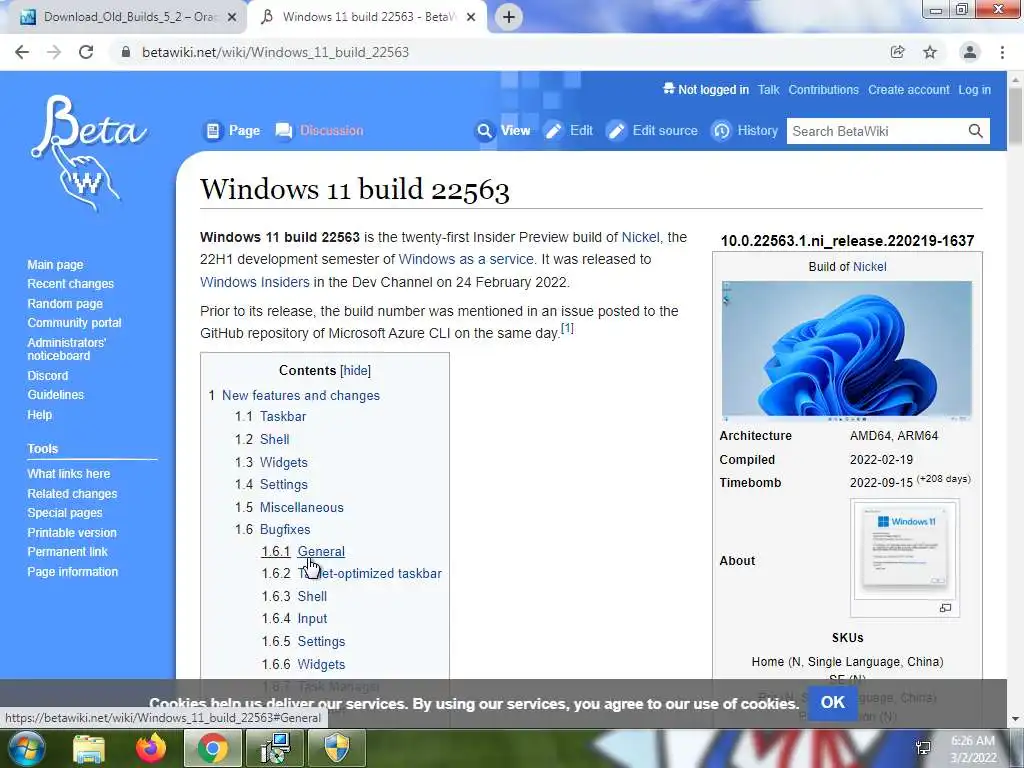Open Administrators' noticeboard

point(66,349)
